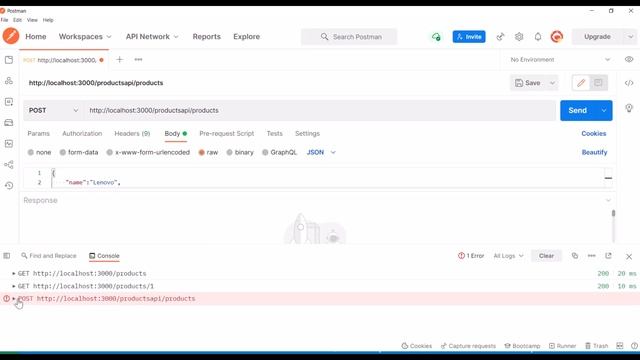Switch to the Headers (9) tab

(x=132, y=133)
